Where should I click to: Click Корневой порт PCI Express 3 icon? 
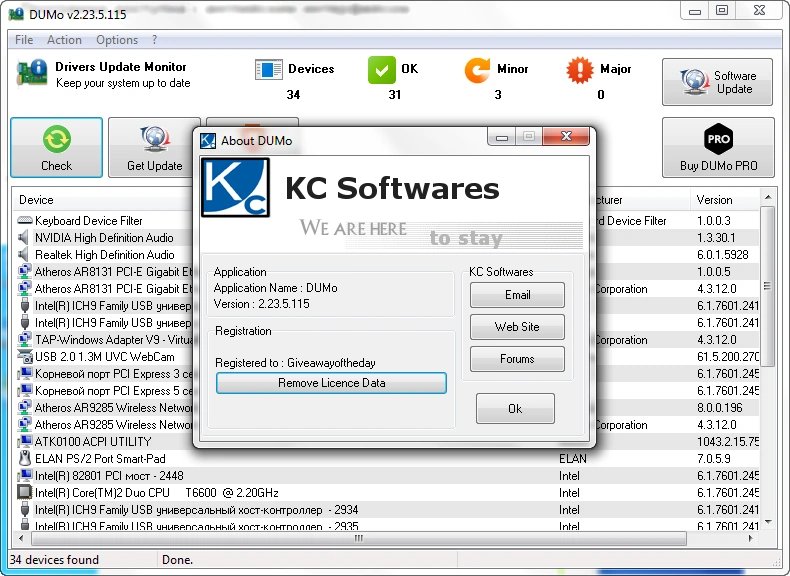[x=25, y=374]
